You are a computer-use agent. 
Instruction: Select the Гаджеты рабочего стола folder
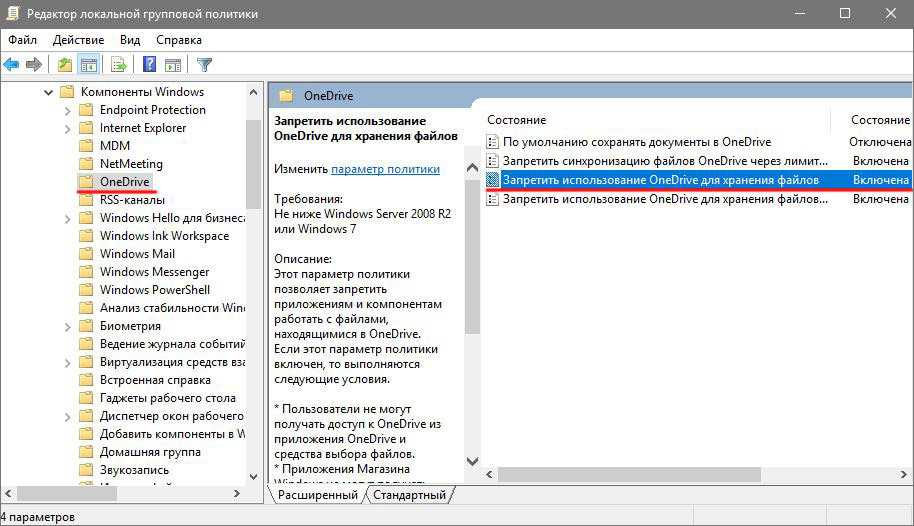click(x=168, y=398)
